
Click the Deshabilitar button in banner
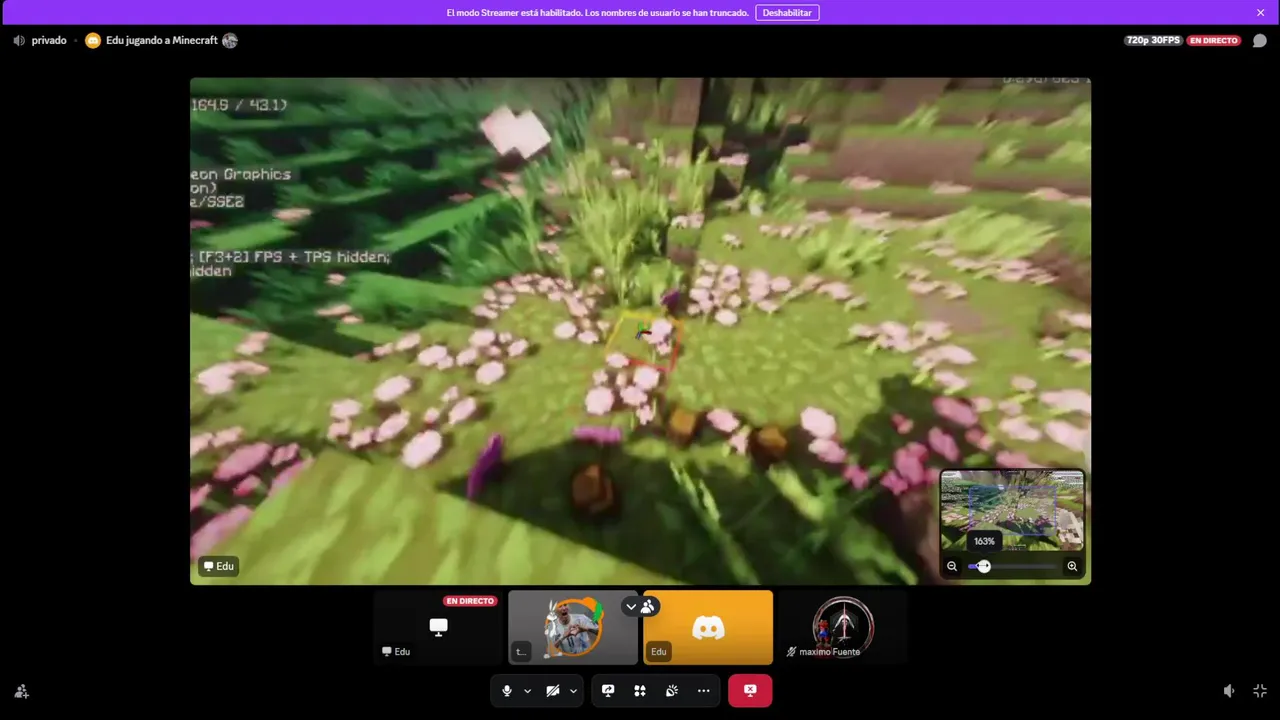788,13
